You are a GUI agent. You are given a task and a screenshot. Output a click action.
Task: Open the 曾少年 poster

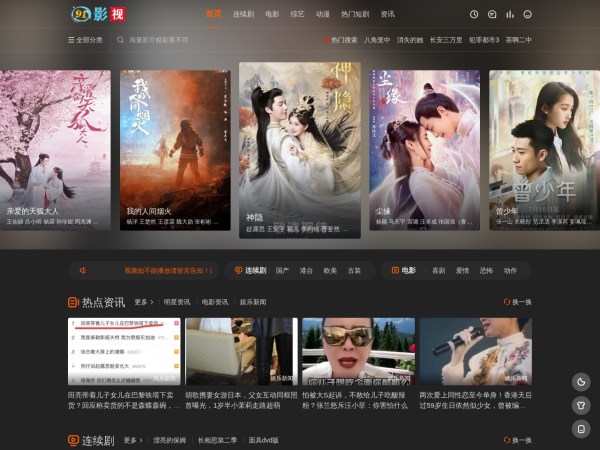tap(545, 150)
